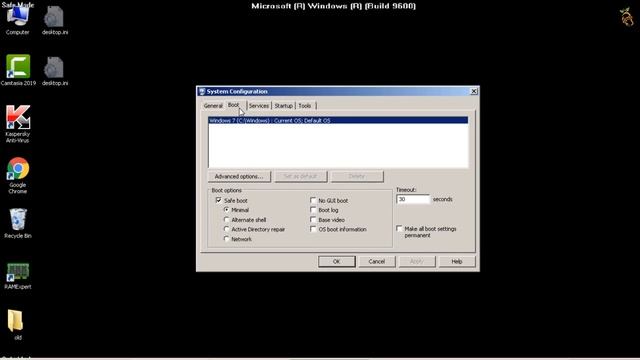Switch to the Services tab
This screenshot has width=640, height=360.
[x=259, y=106]
